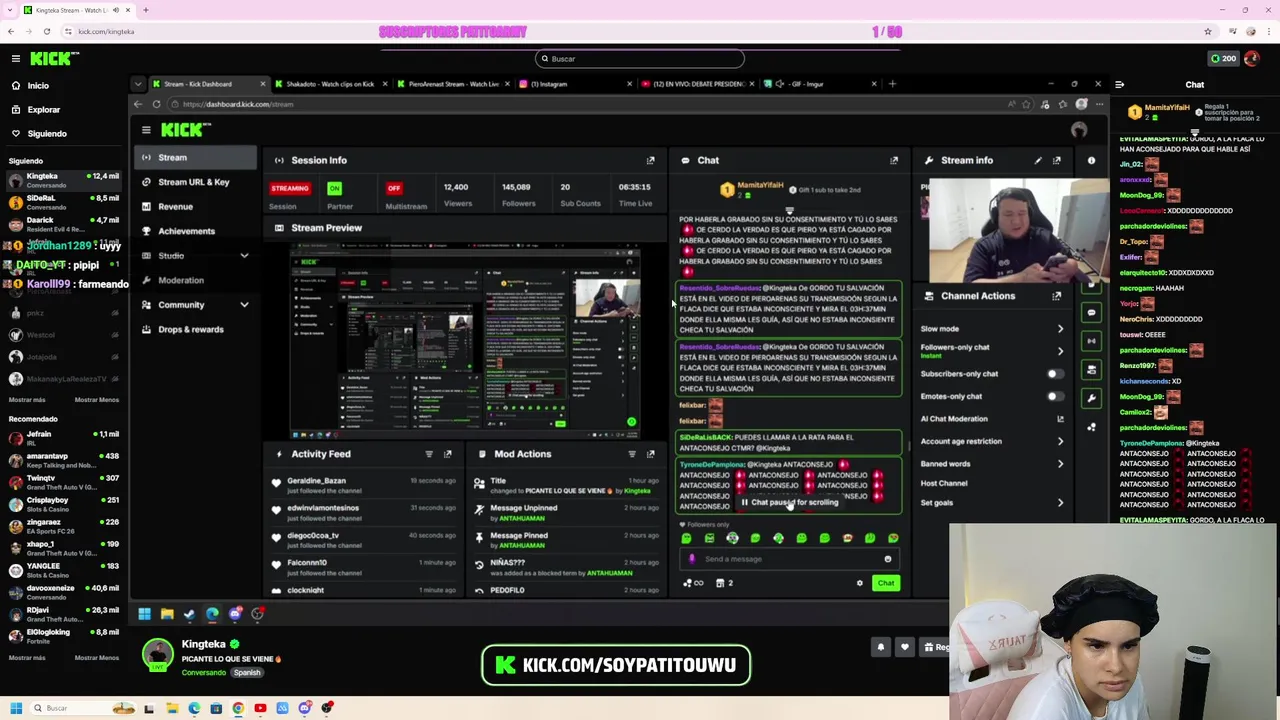Filter the Mod Actions list
The width and height of the screenshot is (1280, 720).
[x=632, y=454]
